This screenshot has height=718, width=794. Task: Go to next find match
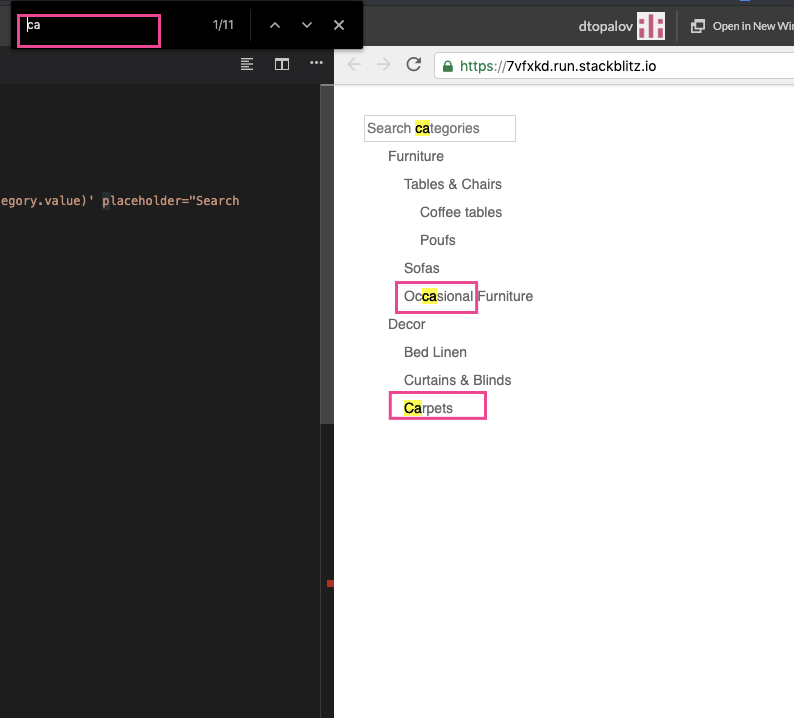(x=307, y=25)
